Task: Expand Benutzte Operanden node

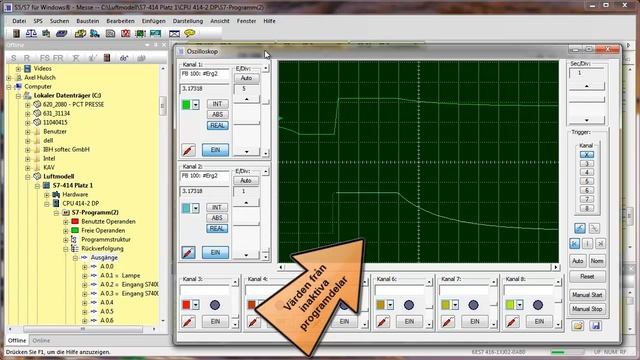Action: (x=66, y=222)
